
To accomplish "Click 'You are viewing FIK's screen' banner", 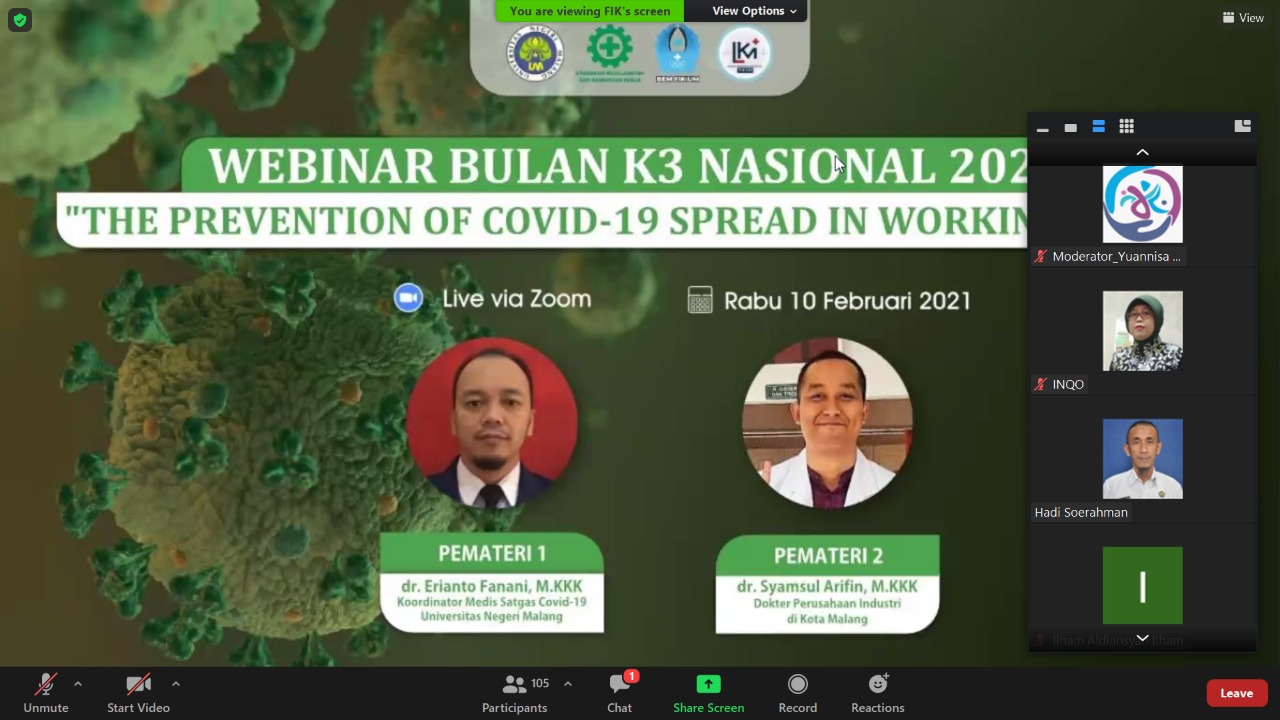I will click(x=590, y=11).
